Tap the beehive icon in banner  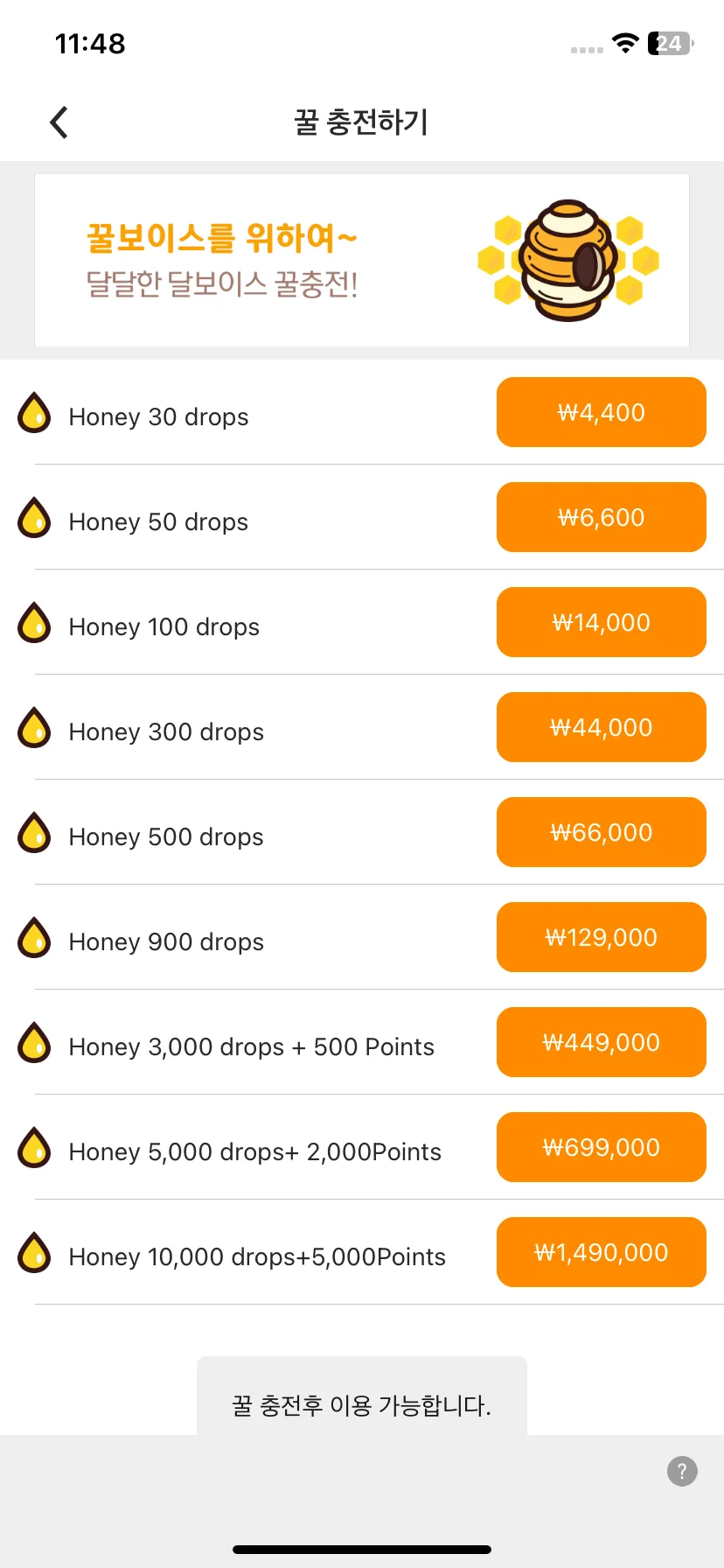[568, 260]
